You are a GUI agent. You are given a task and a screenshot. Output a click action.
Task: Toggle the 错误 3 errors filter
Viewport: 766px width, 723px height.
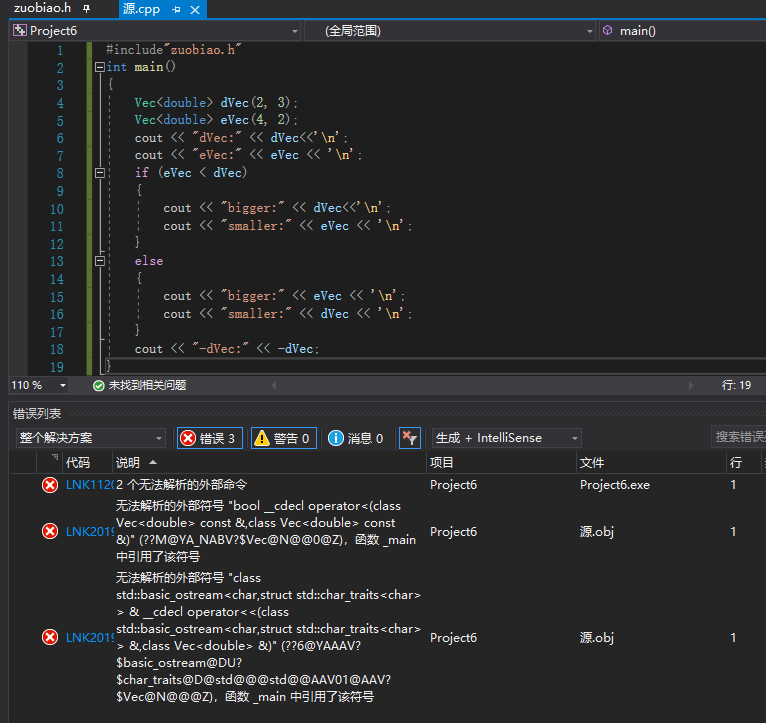[209, 438]
